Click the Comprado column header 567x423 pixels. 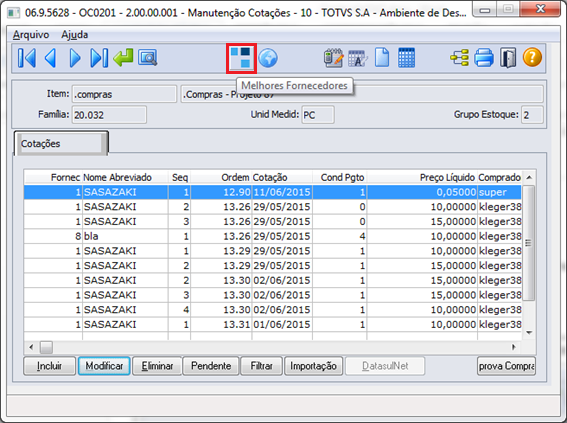click(x=499, y=178)
